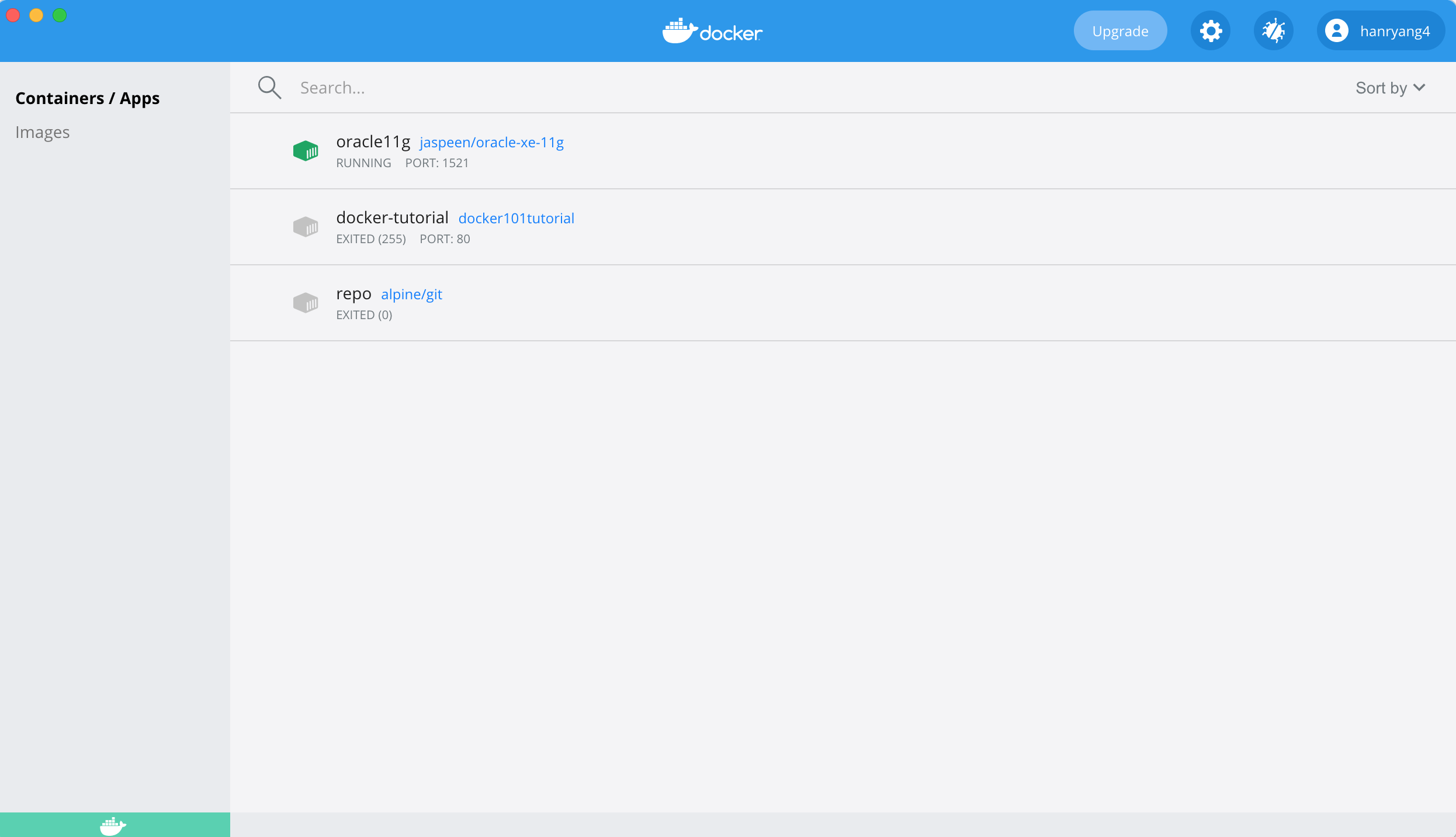Open the Troubleshoot bug icon
This screenshot has height=837, width=1456.
coord(1273,31)
